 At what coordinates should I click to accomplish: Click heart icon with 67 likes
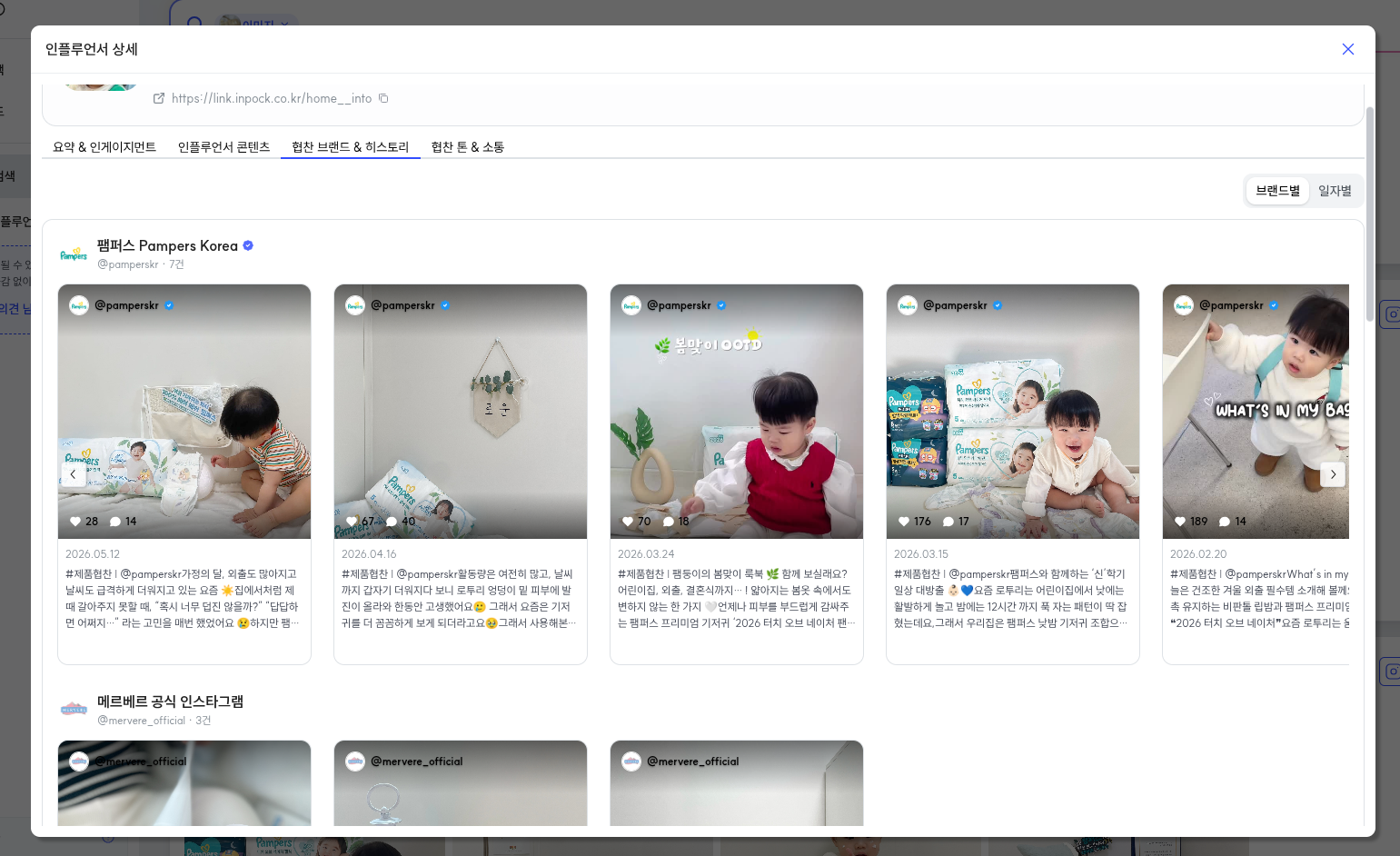point(352,522)
